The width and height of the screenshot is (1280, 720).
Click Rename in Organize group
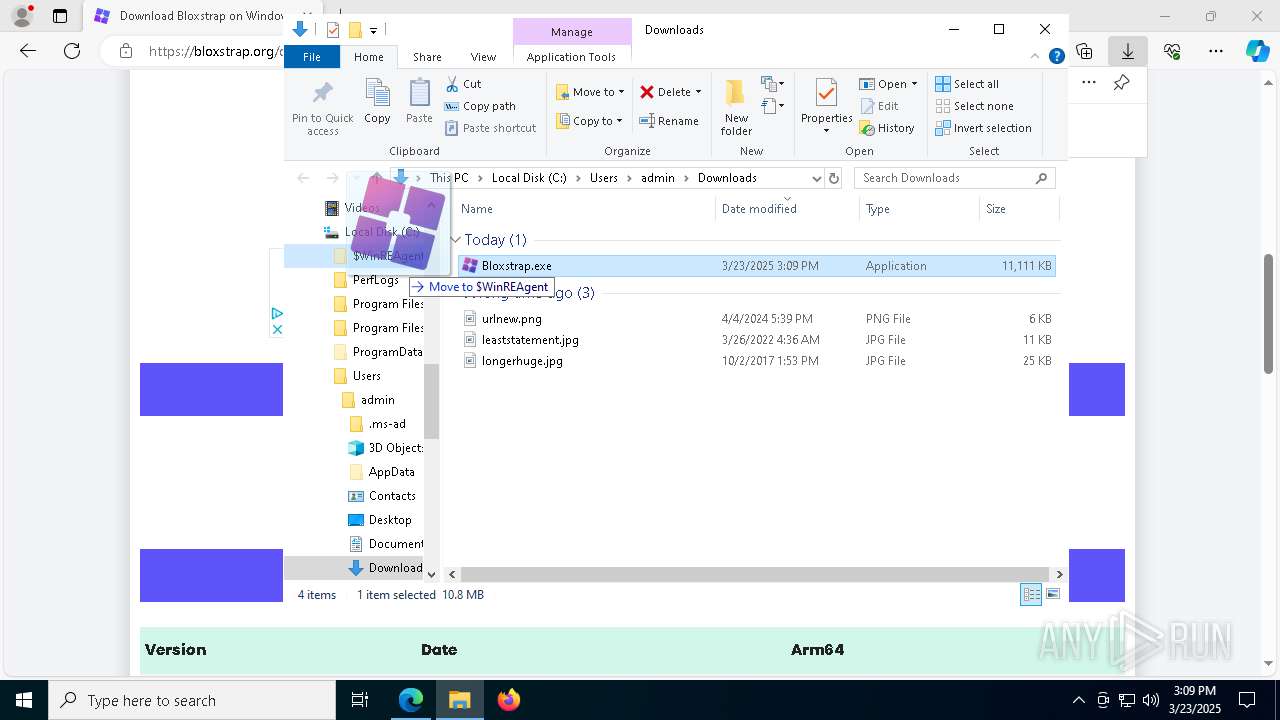[670, 121]
